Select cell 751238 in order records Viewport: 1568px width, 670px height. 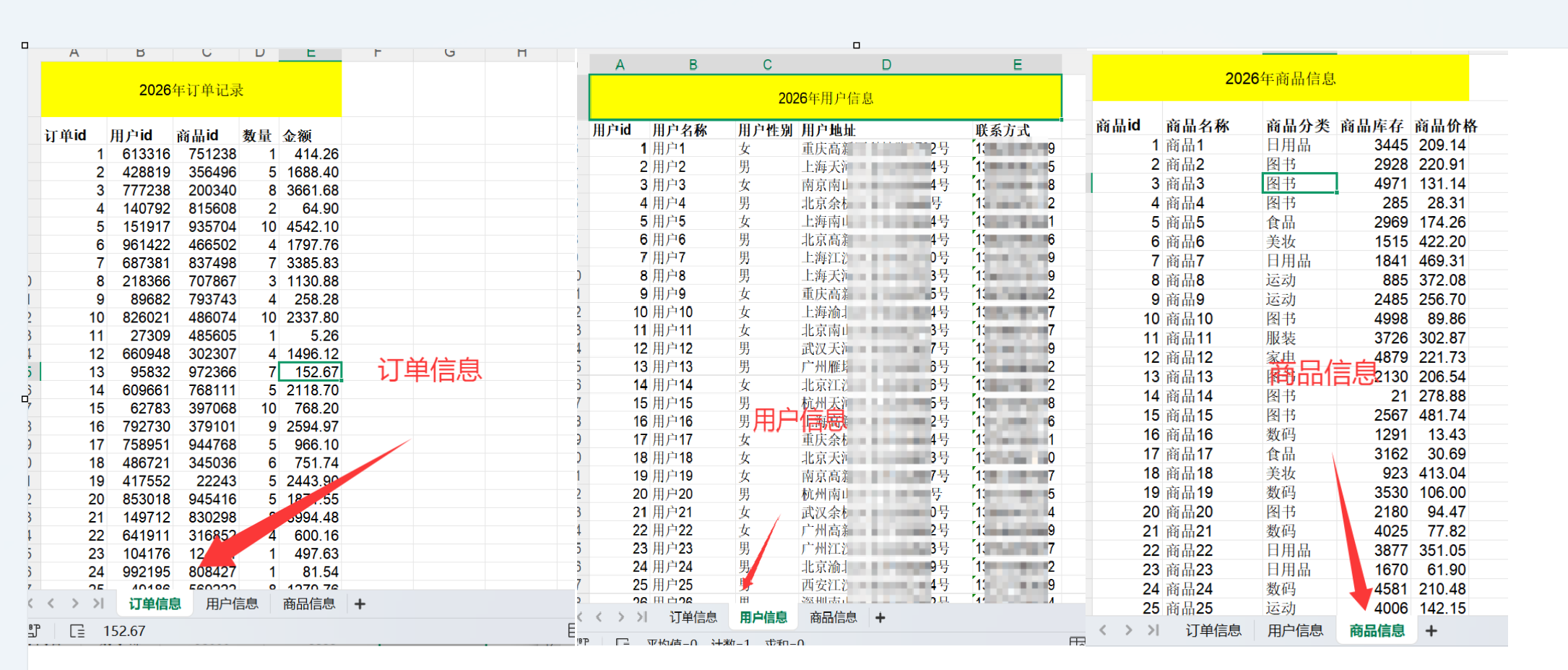pos(206,154)
